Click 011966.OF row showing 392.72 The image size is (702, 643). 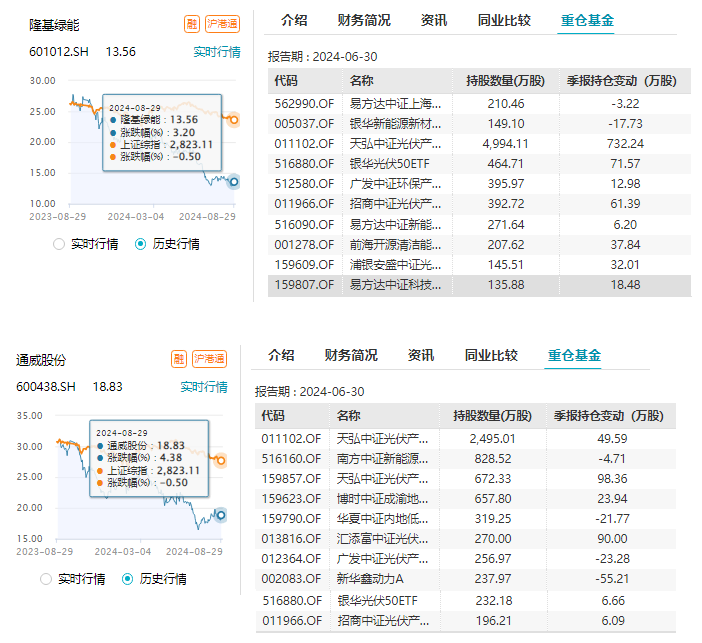click(x=479, y=204)
